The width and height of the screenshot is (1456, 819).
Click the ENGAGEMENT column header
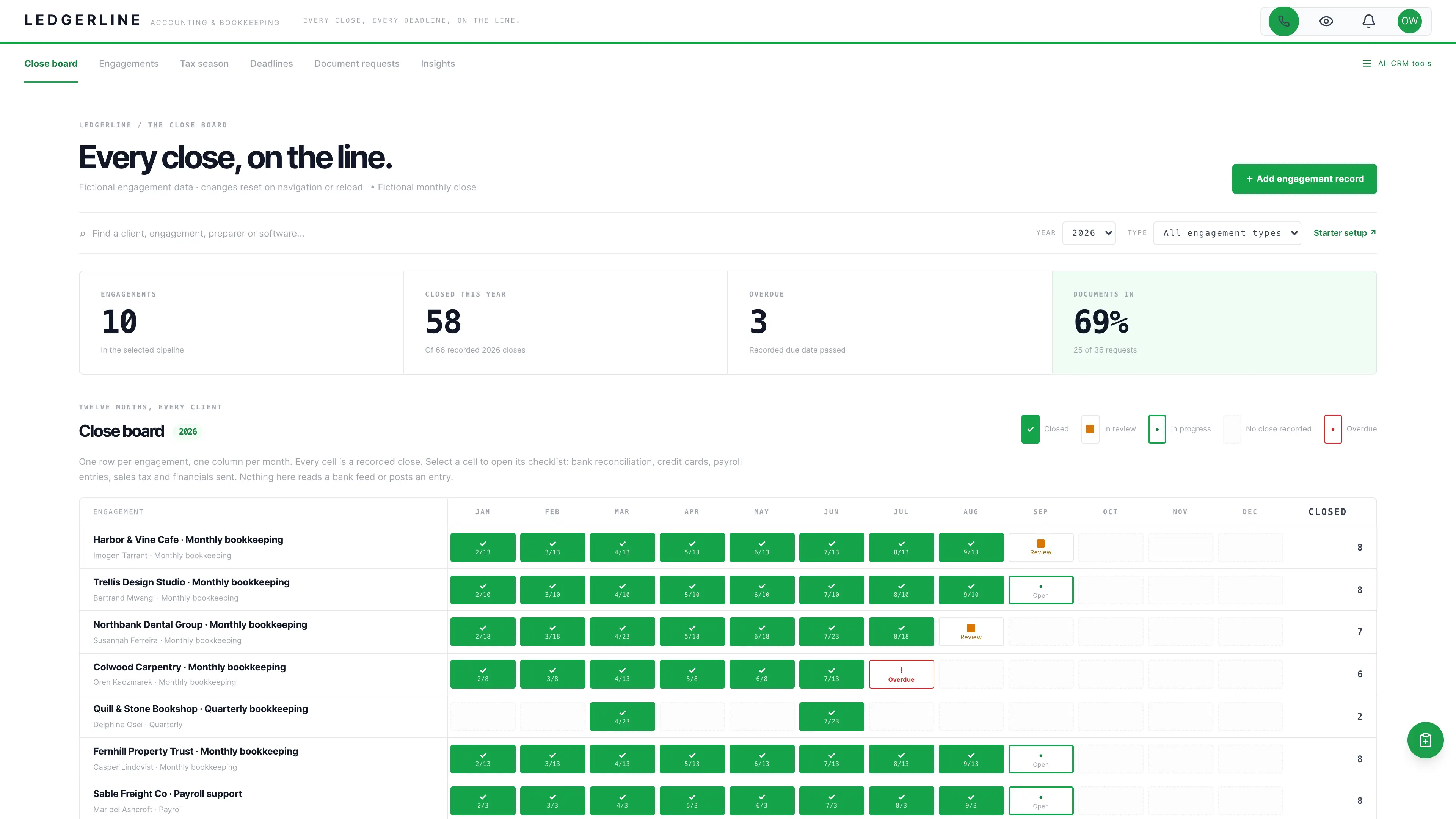pos(118,511)
